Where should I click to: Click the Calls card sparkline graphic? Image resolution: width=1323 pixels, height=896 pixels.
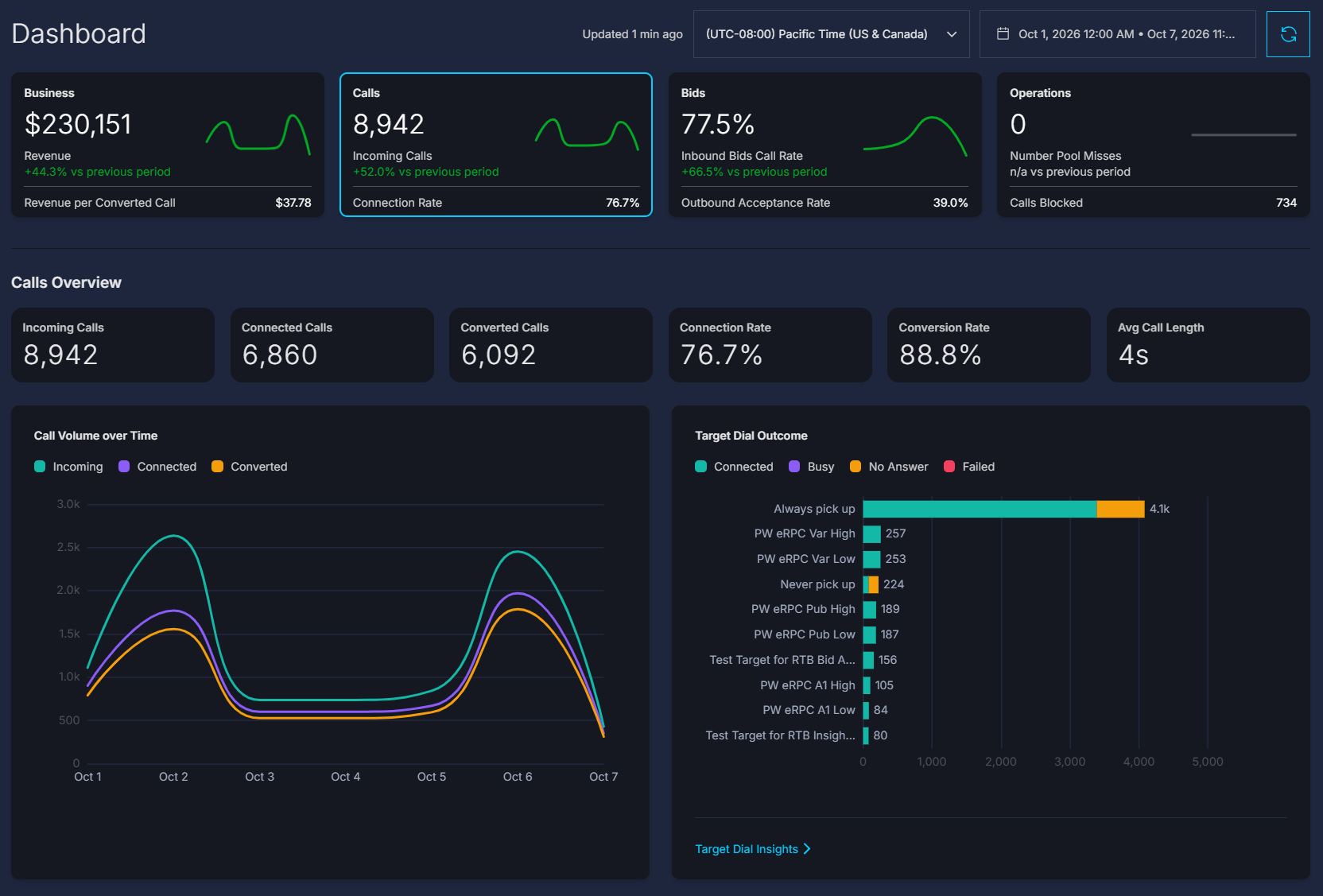[587, 134]
